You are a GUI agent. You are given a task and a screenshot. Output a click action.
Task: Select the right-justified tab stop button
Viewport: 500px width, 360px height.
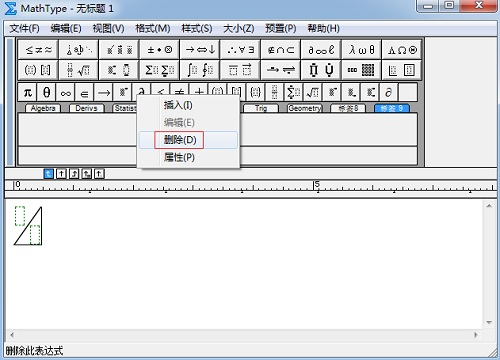[x=74, y=174]
